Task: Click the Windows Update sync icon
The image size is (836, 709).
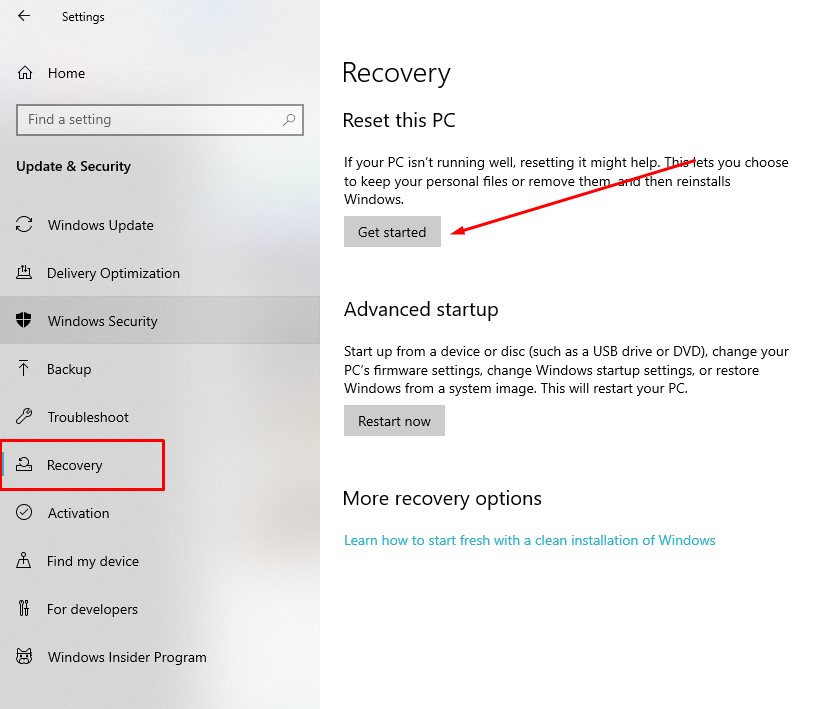Action: (24, 225)
